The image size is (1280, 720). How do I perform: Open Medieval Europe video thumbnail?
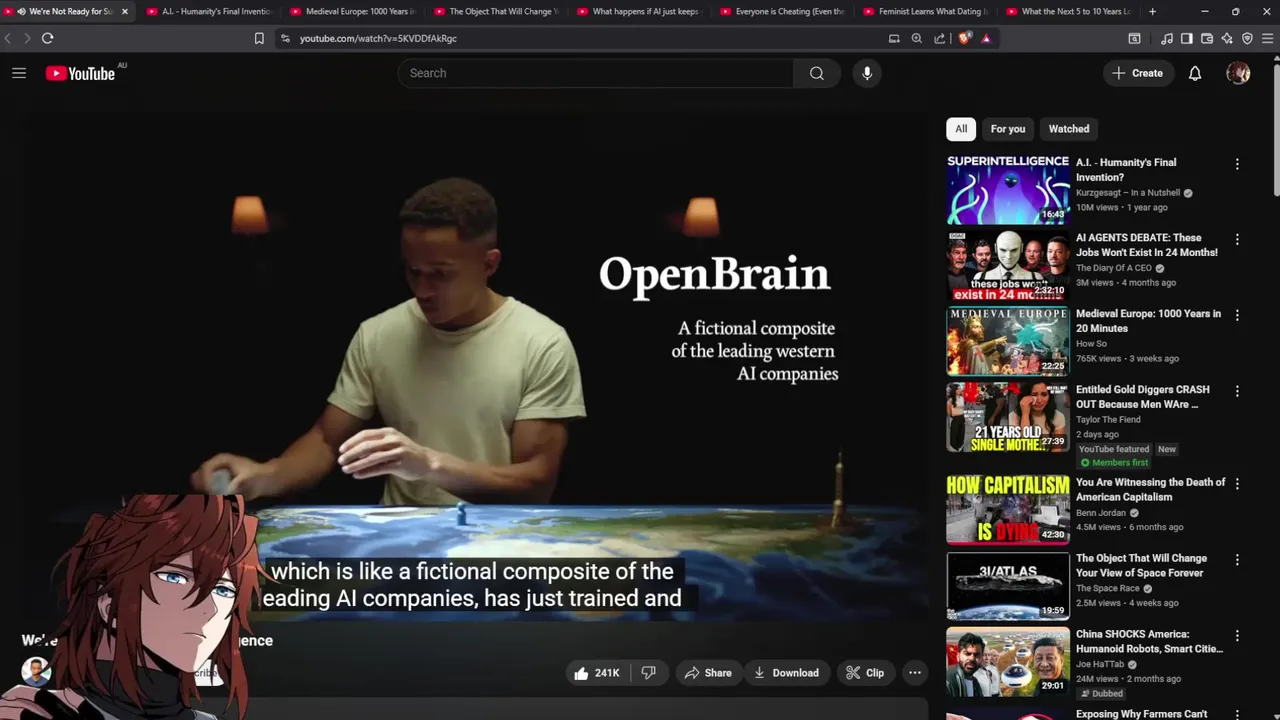[1008, 340]
